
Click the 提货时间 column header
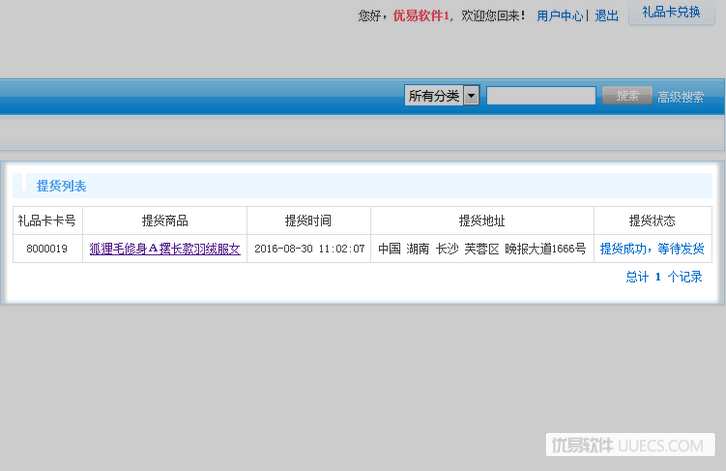(x=309, y=221)
